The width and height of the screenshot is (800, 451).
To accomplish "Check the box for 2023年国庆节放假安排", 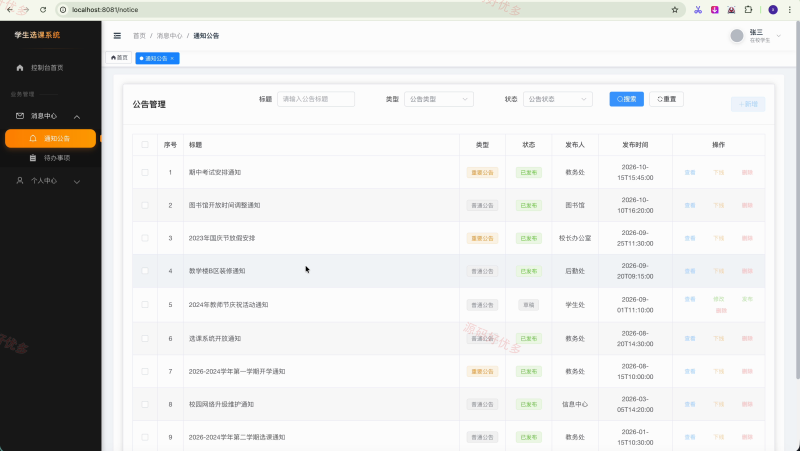I will point(145,238).
